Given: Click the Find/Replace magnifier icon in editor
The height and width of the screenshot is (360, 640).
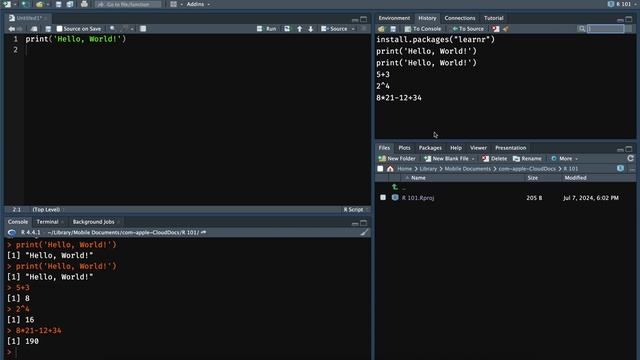Looking at the screenshot, I should pyautogui.click(x=112, y=29).
